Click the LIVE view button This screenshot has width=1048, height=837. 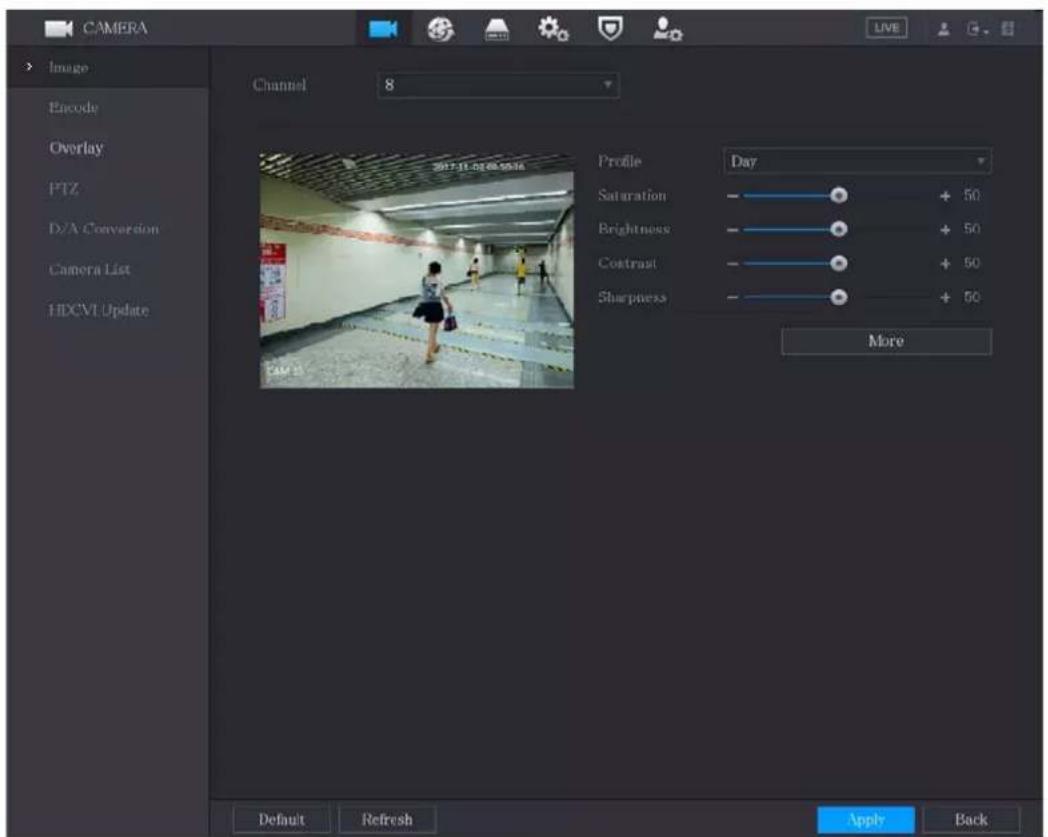click(886, 28)
